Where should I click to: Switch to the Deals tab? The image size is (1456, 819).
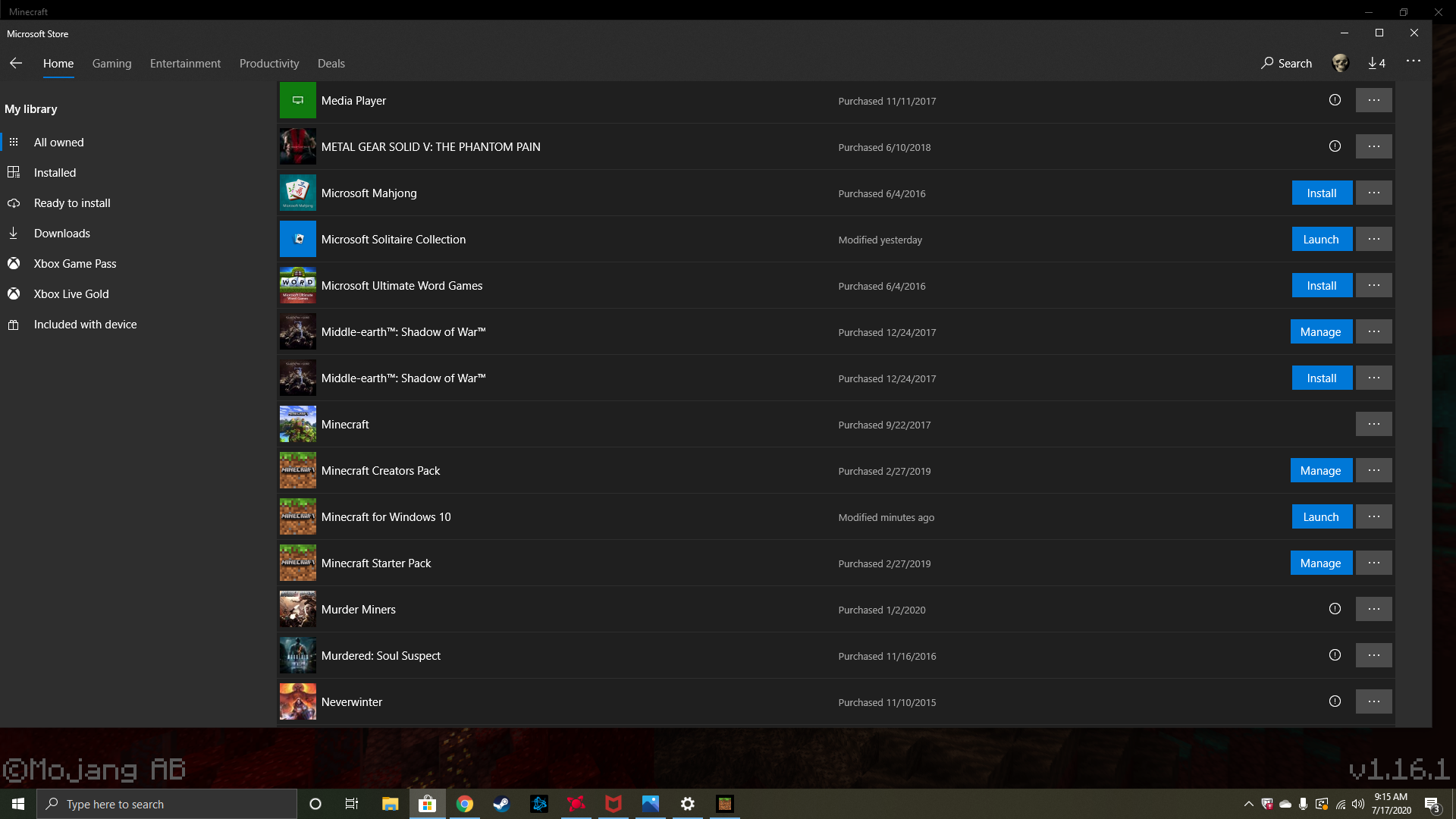pos(331,64)
